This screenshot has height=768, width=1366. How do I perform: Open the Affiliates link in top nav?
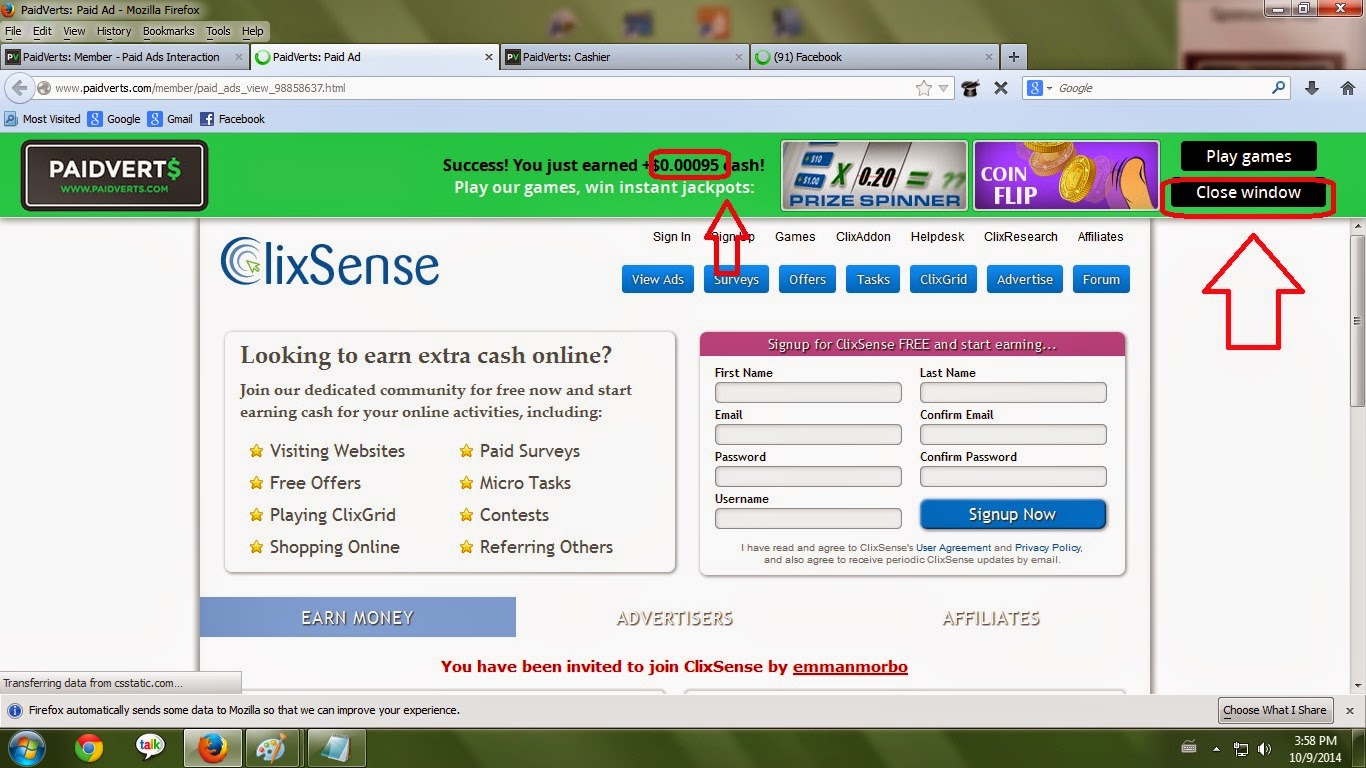pyautogui.click(x=1100, y=237)
